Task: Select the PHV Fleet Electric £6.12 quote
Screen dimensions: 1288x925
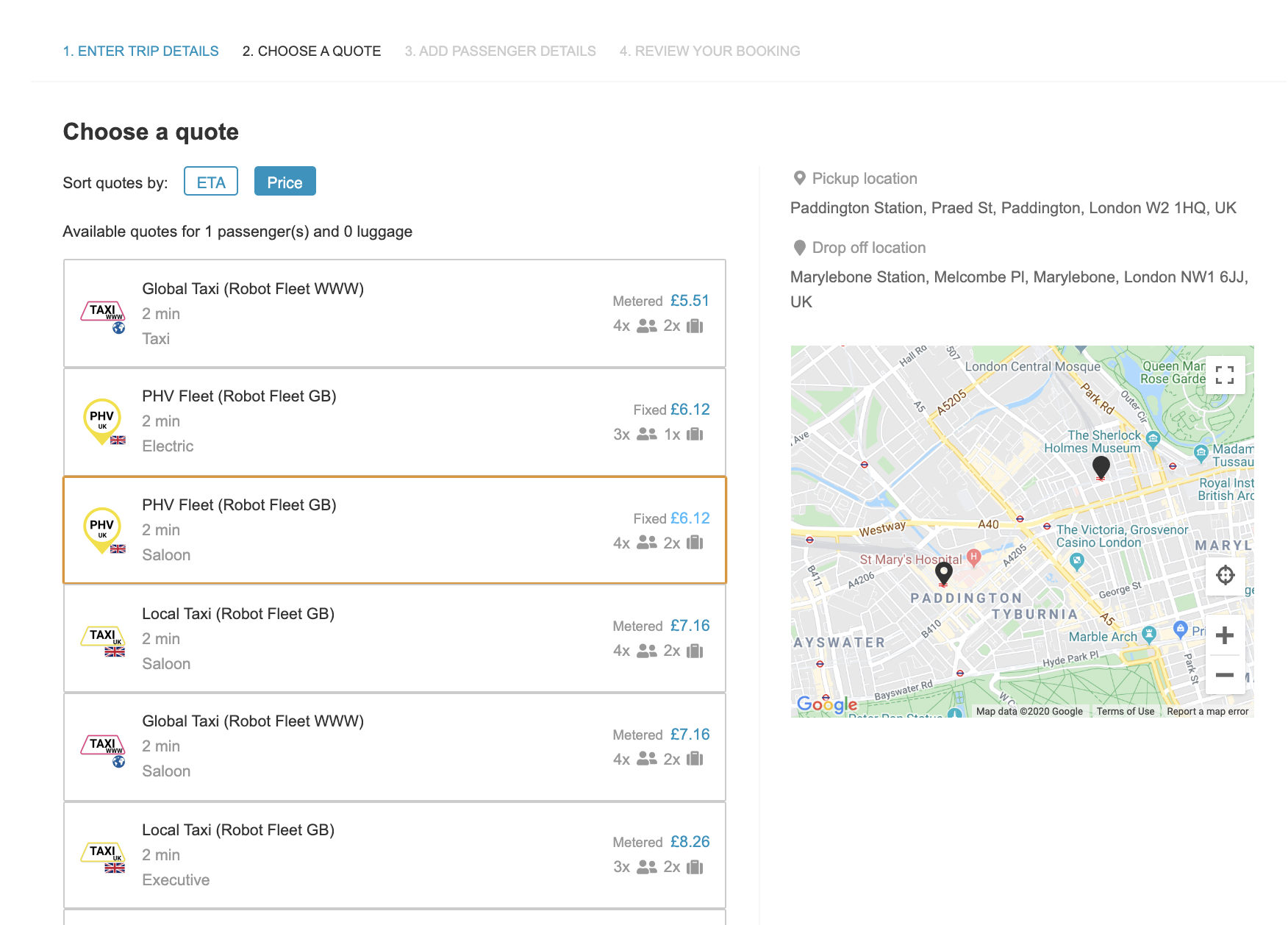Action: pos(395,422)
